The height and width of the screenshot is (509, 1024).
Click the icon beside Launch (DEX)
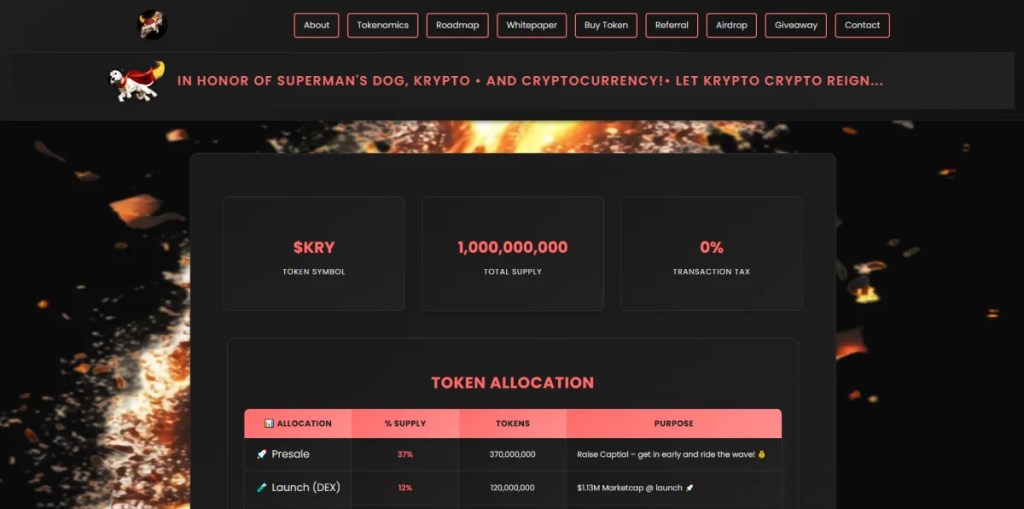(262, 487)
